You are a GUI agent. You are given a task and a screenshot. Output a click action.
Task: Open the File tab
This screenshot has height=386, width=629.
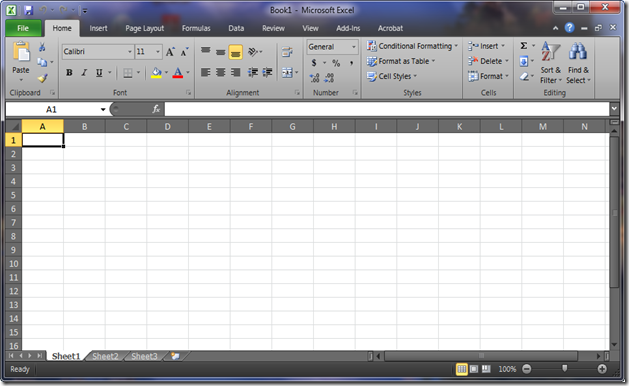coord(23,28)
